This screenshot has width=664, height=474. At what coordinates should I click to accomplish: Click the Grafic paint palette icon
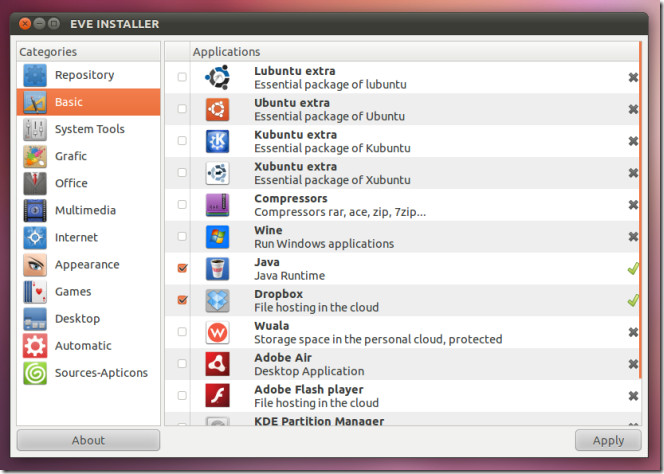click(x=35, y=156)
